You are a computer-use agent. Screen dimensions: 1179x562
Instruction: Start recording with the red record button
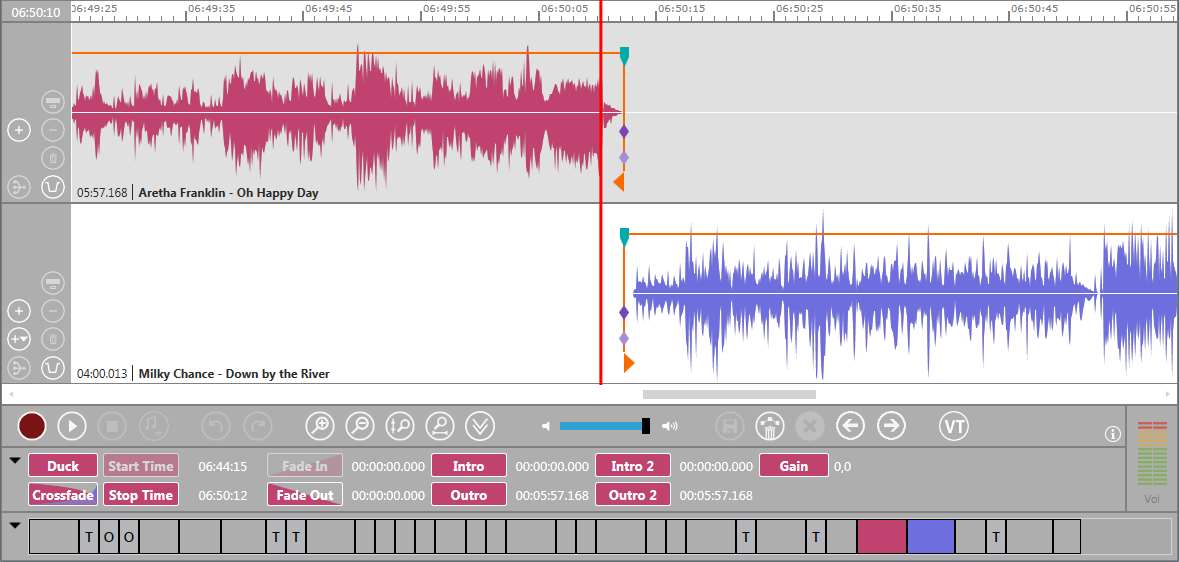[32, 426]
